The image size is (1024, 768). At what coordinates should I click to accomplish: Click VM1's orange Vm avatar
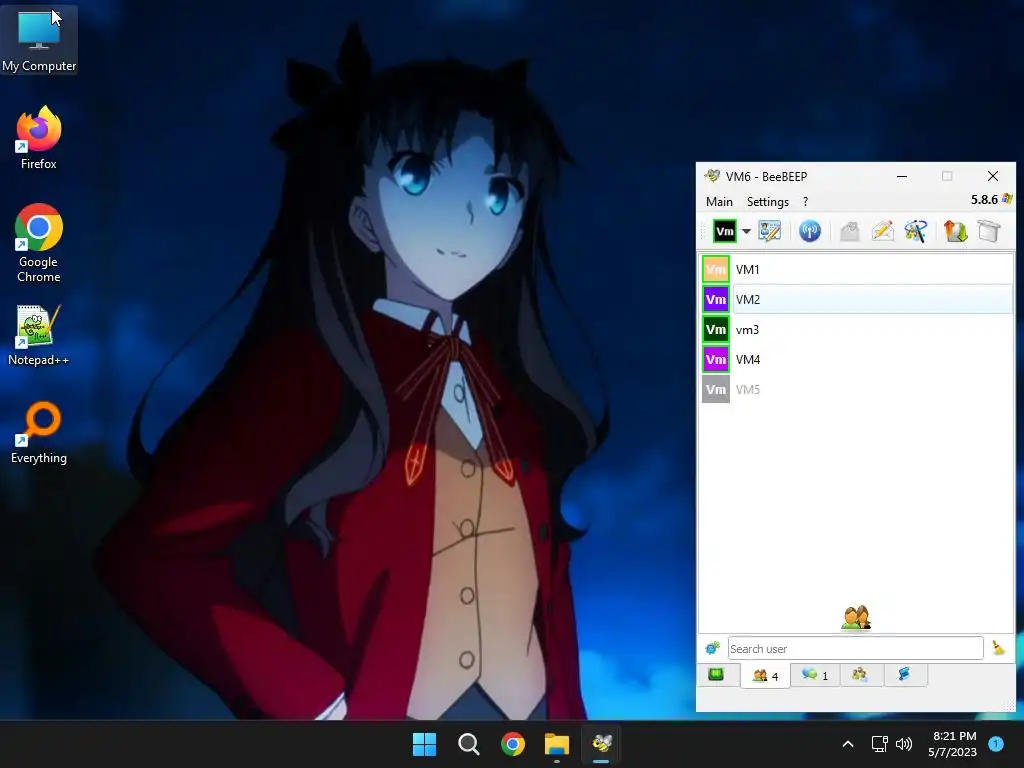(716, 269)
